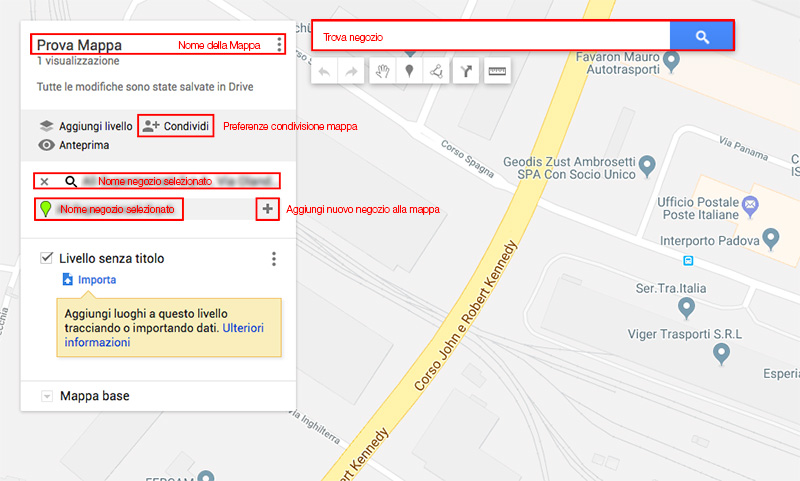
Task: Click the plus icon to add place
Action: pos(267,209)
